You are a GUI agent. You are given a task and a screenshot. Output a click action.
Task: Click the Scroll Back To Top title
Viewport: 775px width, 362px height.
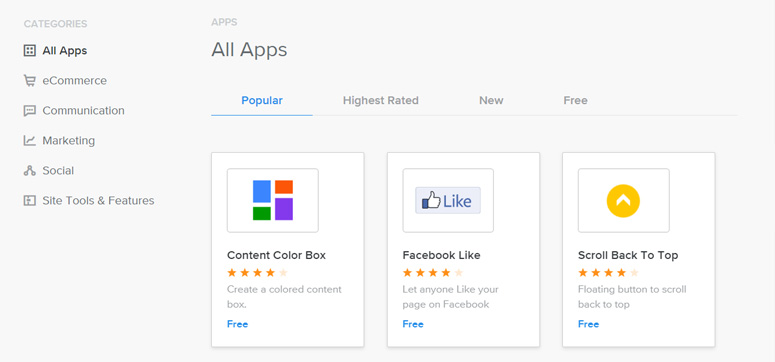click(628, 255)
